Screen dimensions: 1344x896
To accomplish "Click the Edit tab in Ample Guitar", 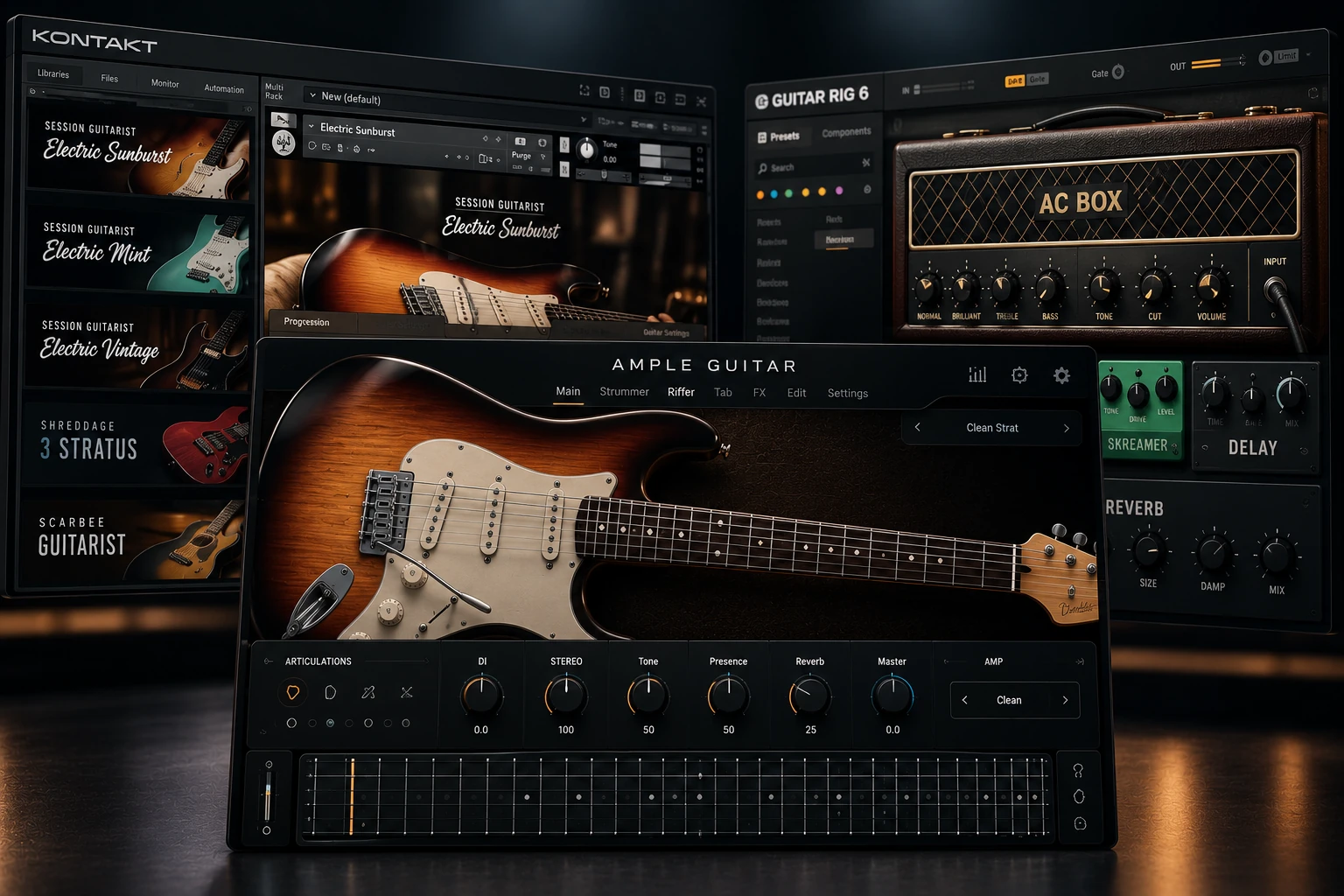I will 796,393.
